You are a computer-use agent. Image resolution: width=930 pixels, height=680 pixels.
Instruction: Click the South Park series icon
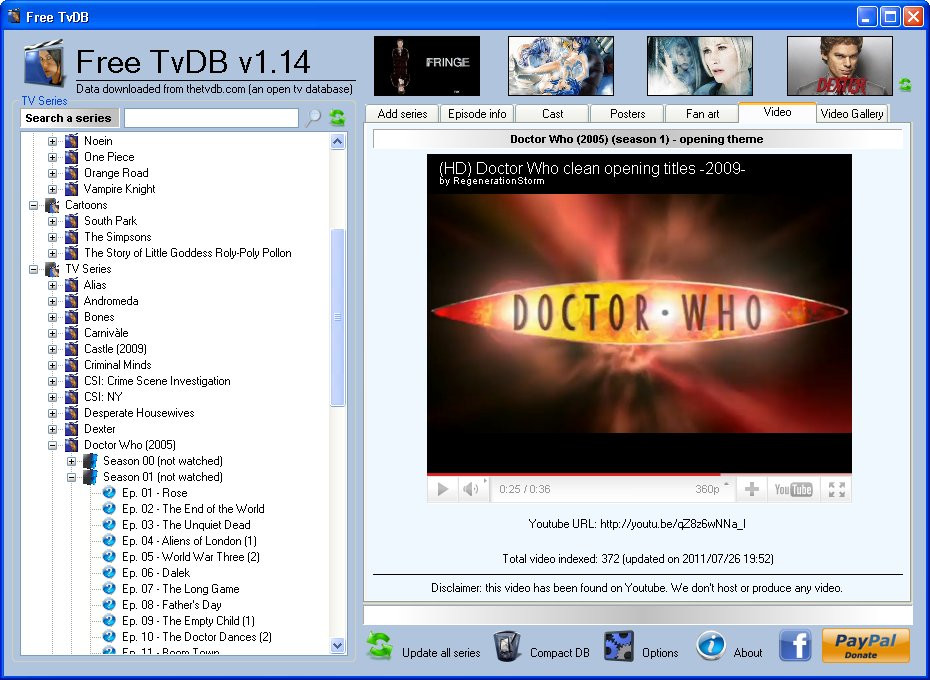point(71,221)
